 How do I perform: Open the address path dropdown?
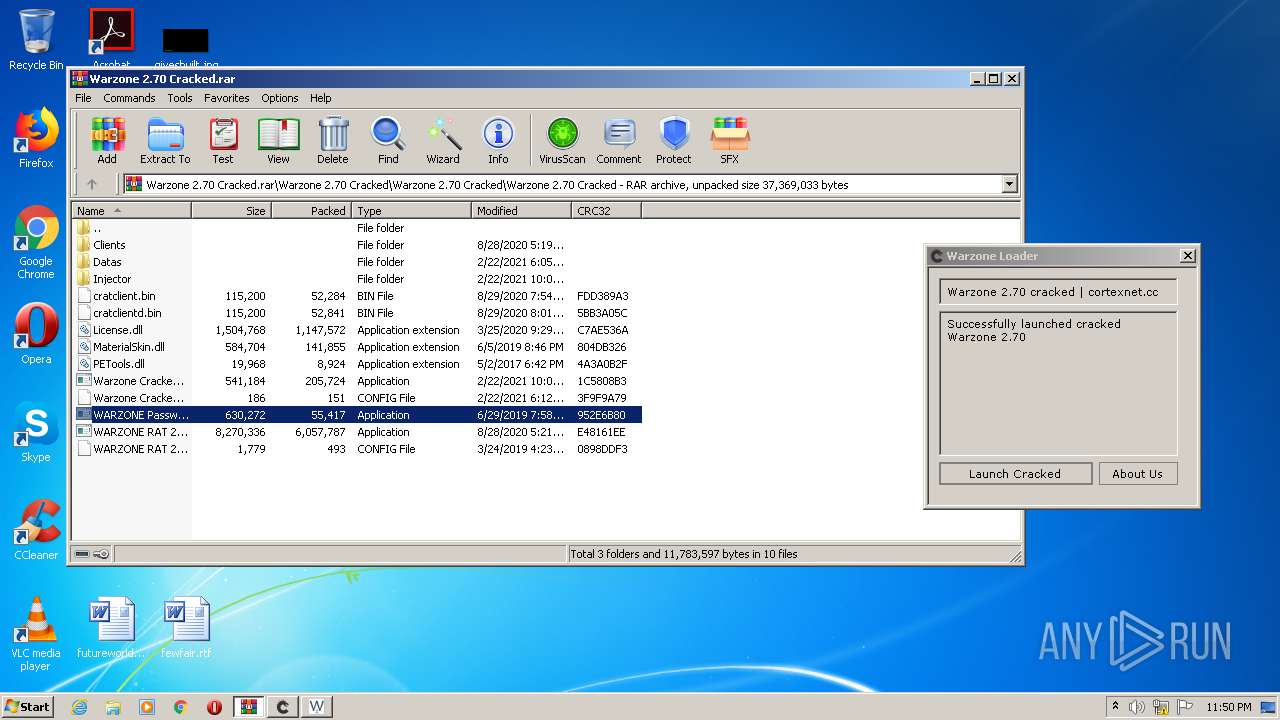tap(1009, 184)
